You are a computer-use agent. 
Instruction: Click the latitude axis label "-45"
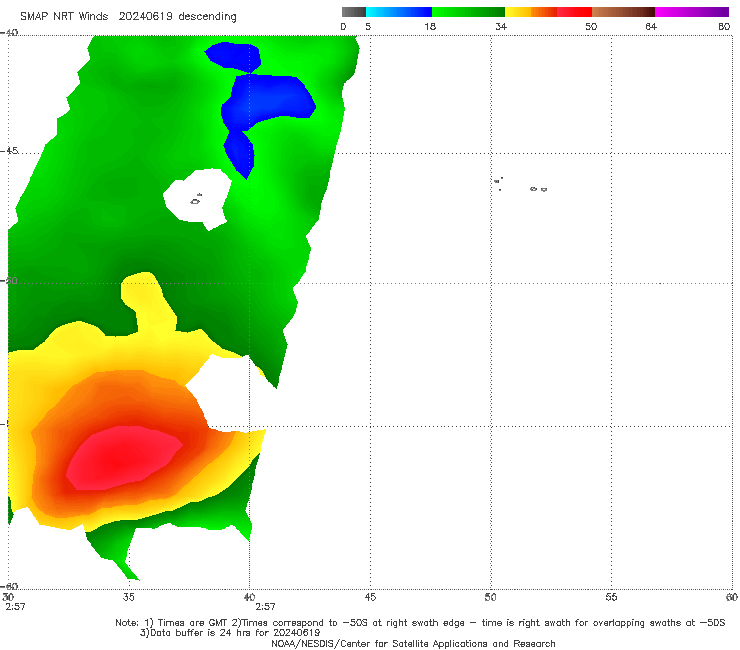tap(10, 151)
